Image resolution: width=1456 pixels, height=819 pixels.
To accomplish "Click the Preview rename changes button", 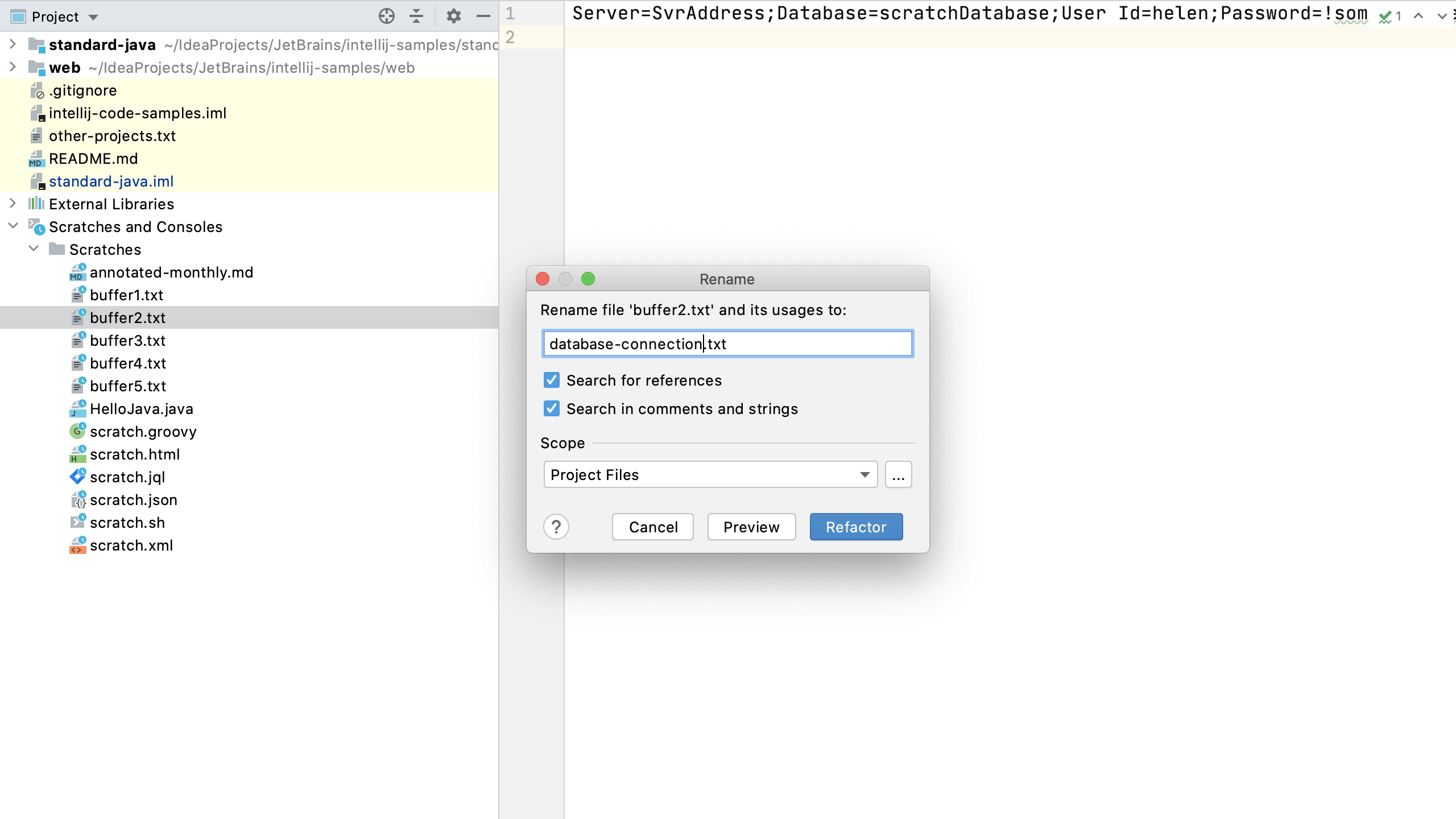I will [752, 527].
